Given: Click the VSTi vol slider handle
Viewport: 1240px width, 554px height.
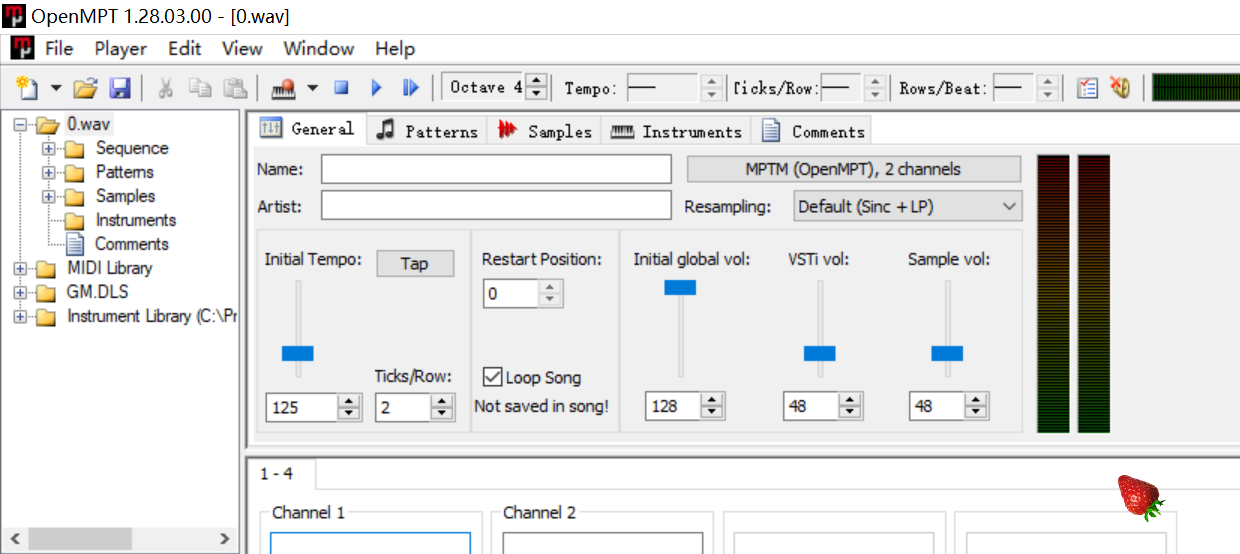Looking at the screenshot, I should pos(820,353).
